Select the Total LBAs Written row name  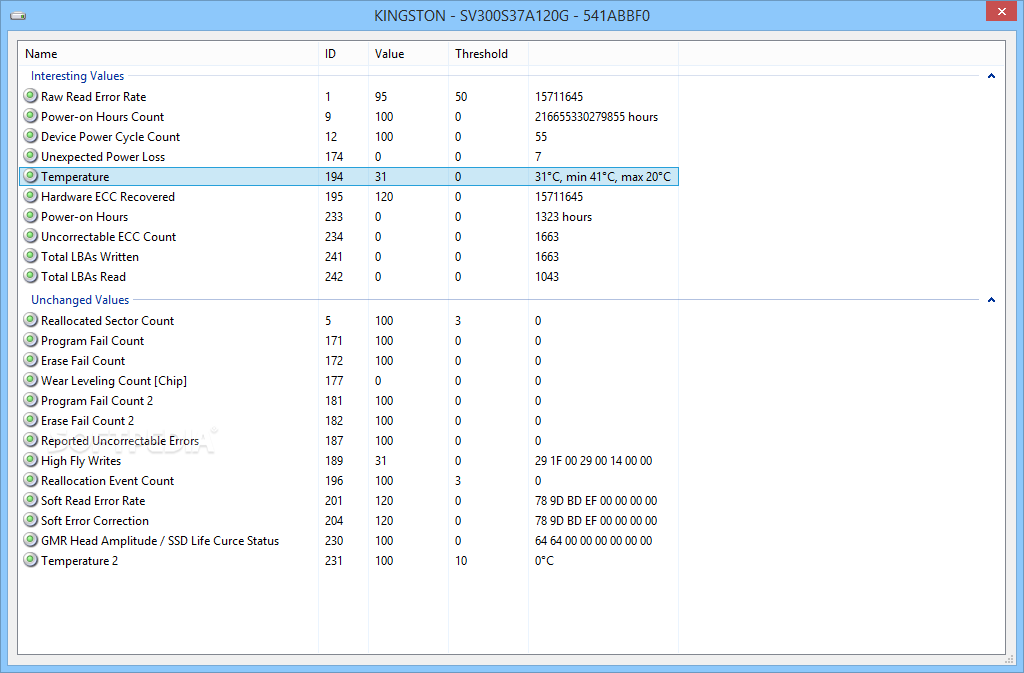(x=90, y=257)
